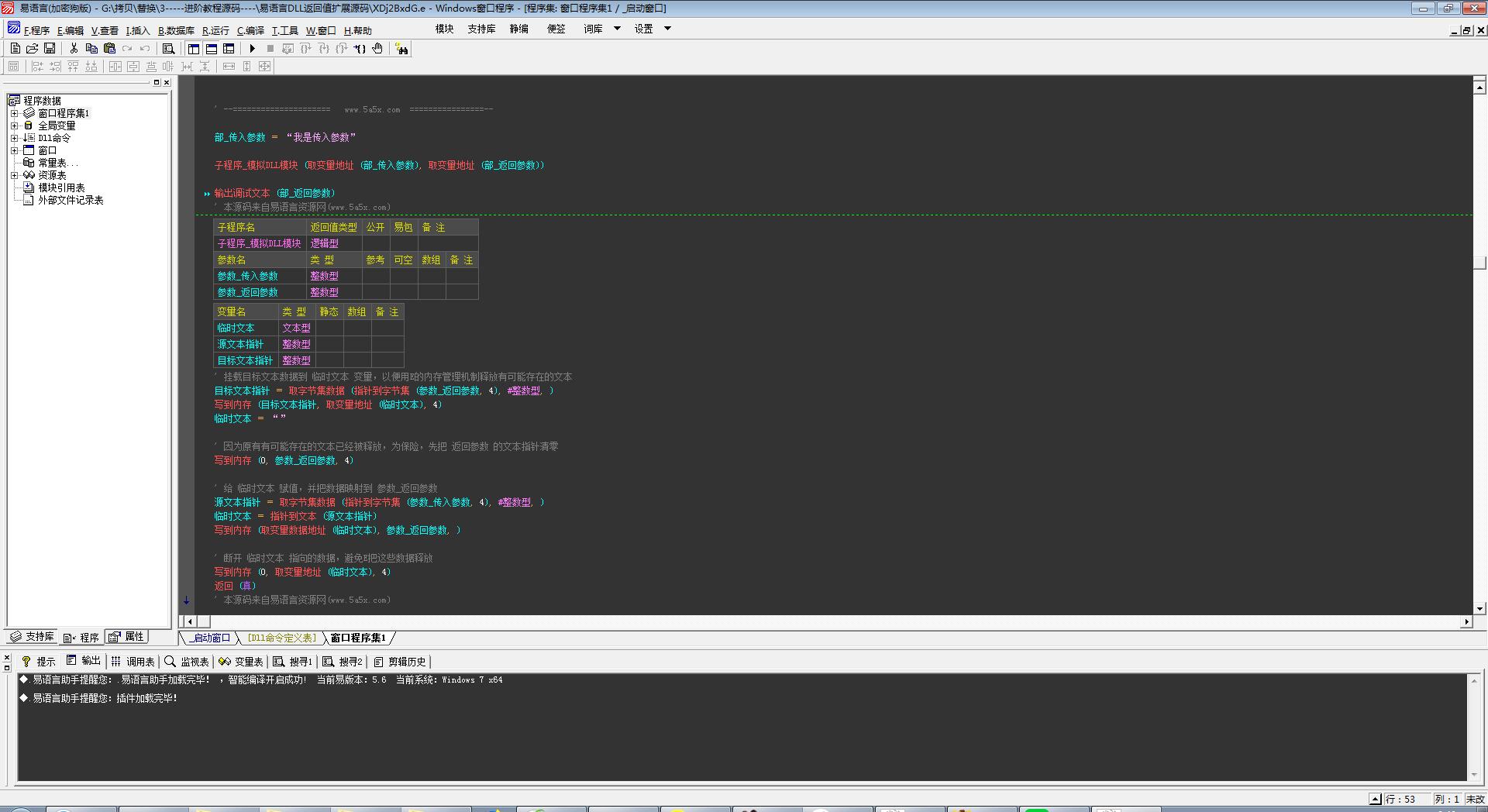Click the 便签 toolbar button
The height and width of the screenshot is (812, 1488).
pos(556,29)
